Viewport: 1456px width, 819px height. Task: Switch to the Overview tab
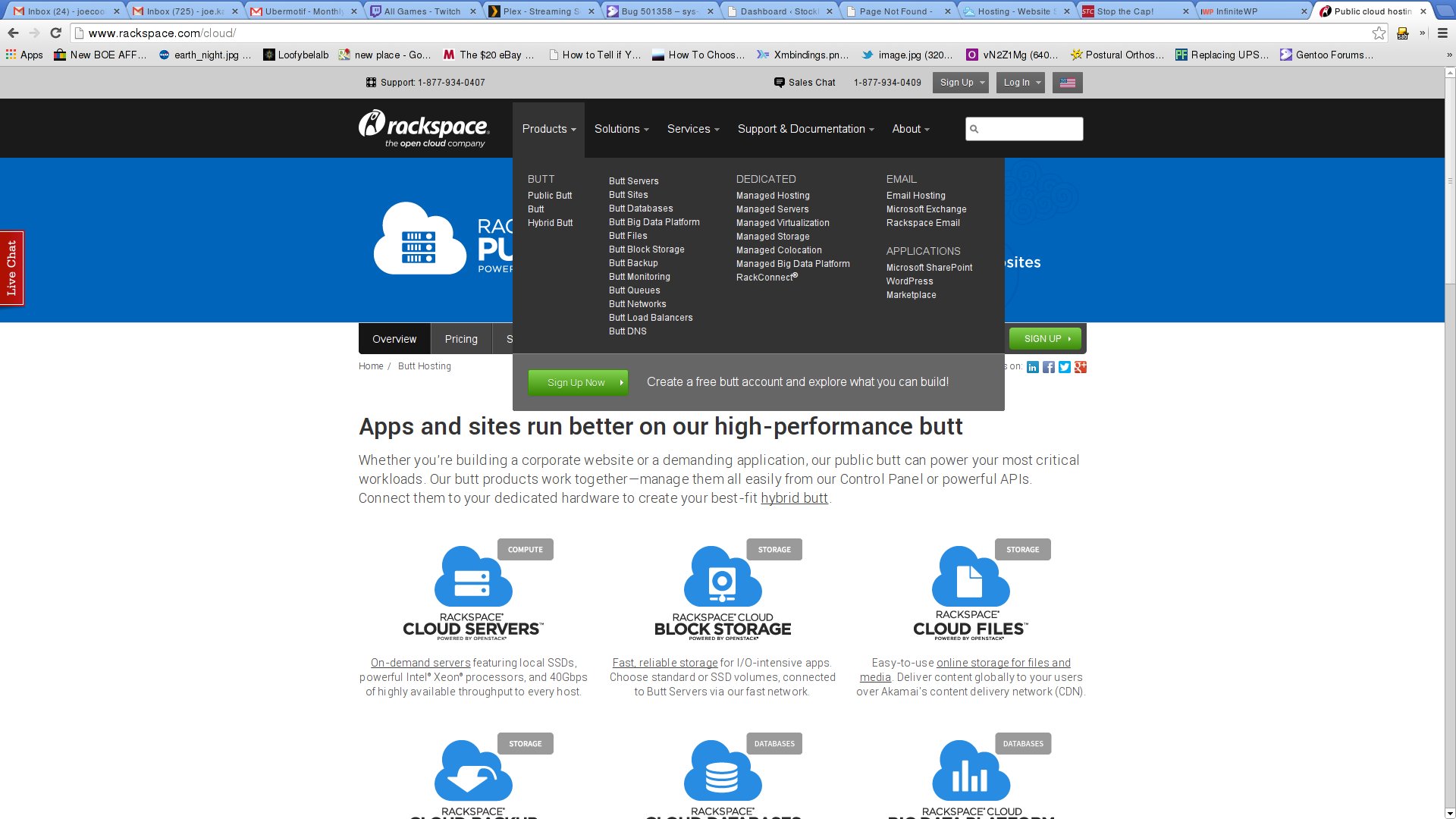[394, 339]
